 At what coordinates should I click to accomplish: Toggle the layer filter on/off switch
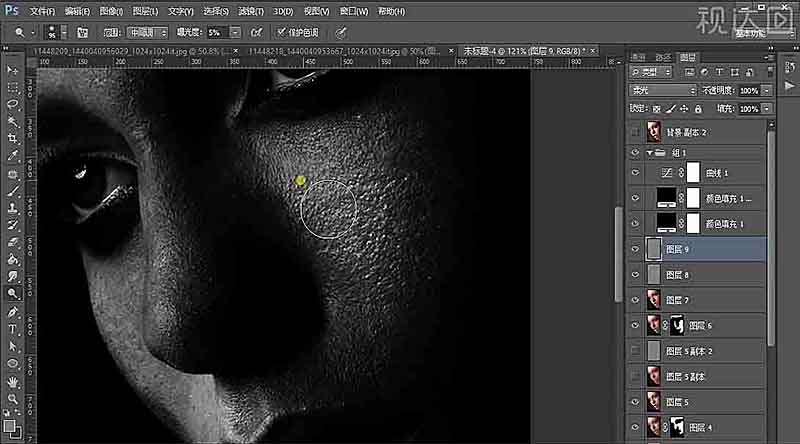770,72
